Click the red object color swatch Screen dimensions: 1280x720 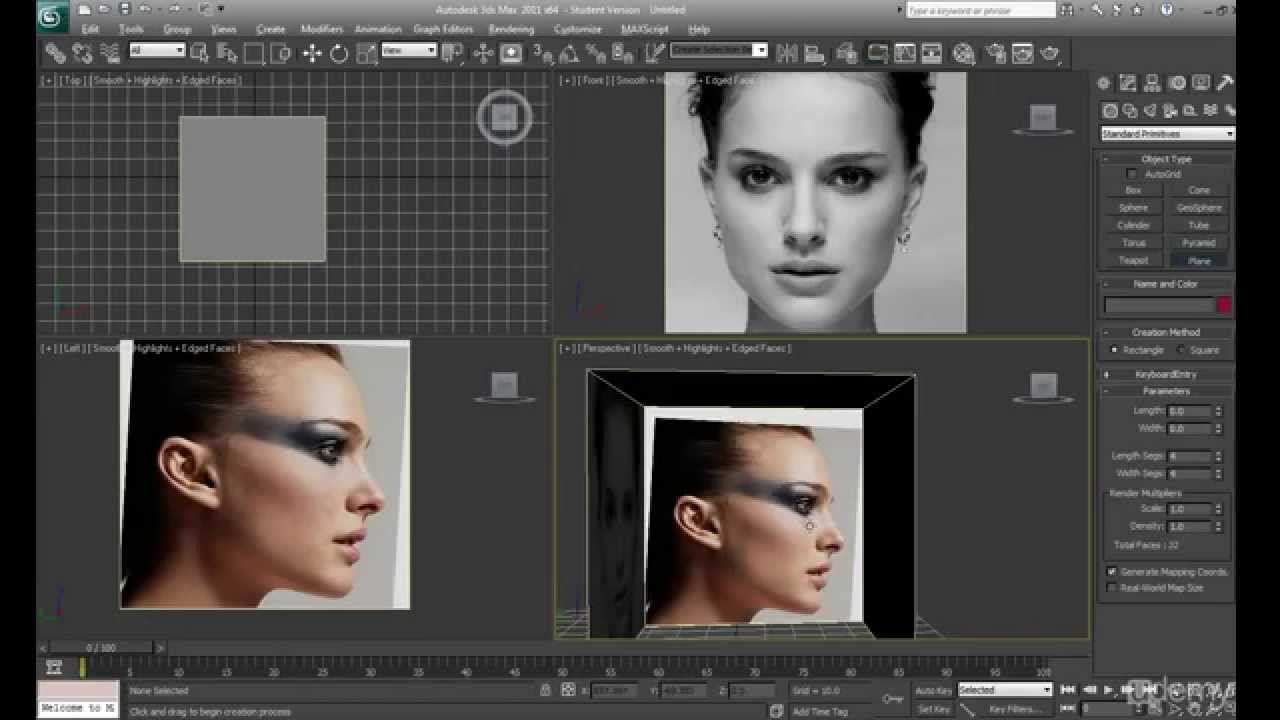click(x=1223, y=305)
